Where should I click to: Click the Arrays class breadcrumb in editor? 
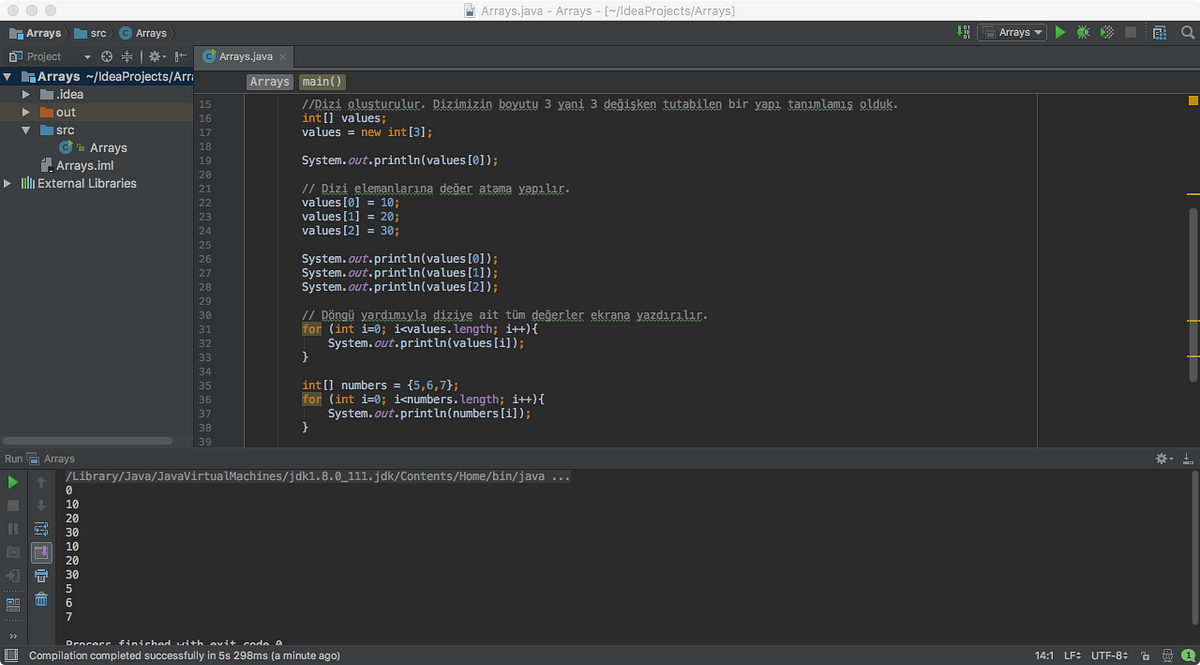(x=269, y=82)
